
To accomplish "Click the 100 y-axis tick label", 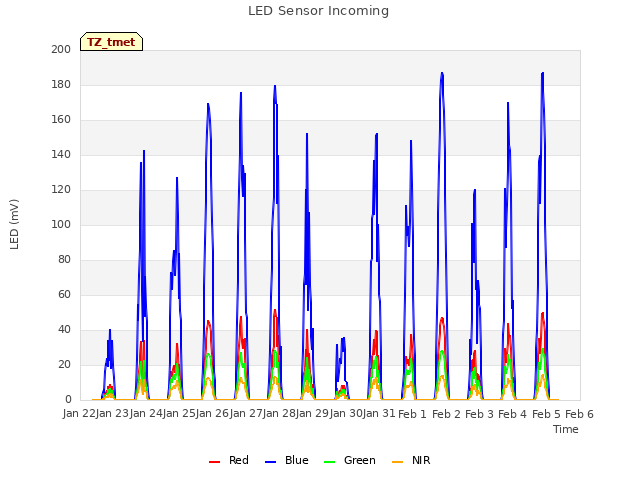I will coord(61,224).
